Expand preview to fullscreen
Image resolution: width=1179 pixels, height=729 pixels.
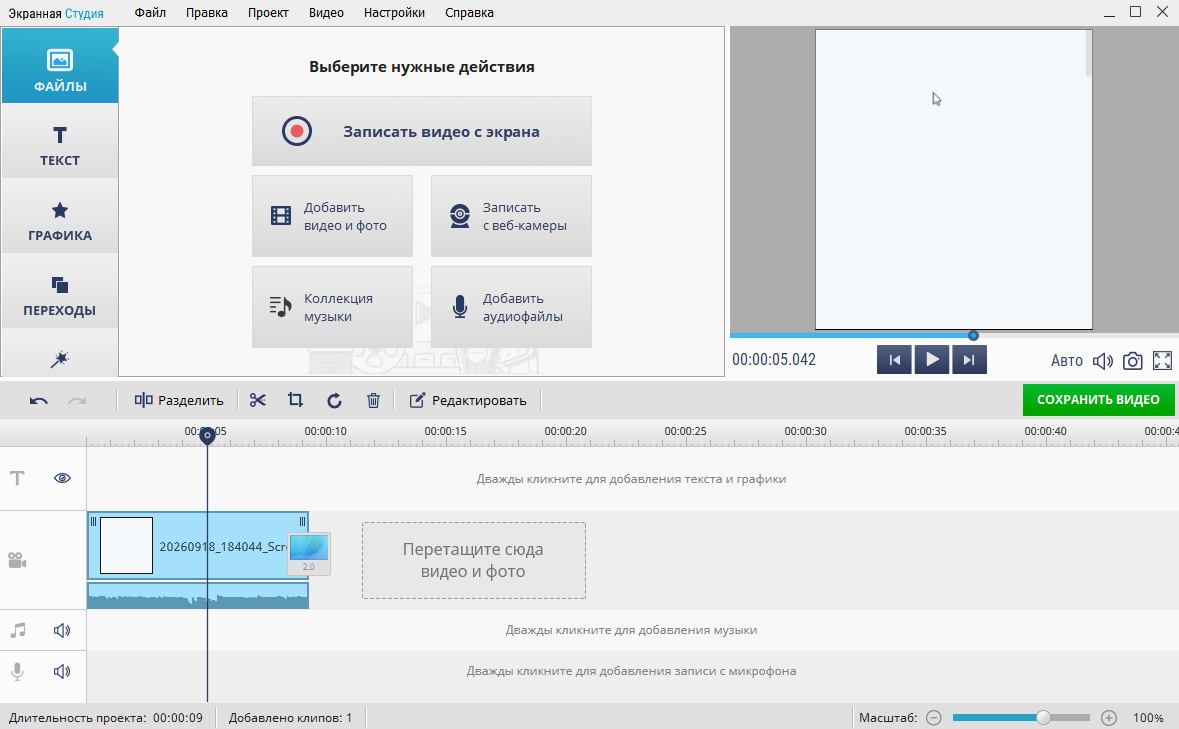pos(1162,361)
